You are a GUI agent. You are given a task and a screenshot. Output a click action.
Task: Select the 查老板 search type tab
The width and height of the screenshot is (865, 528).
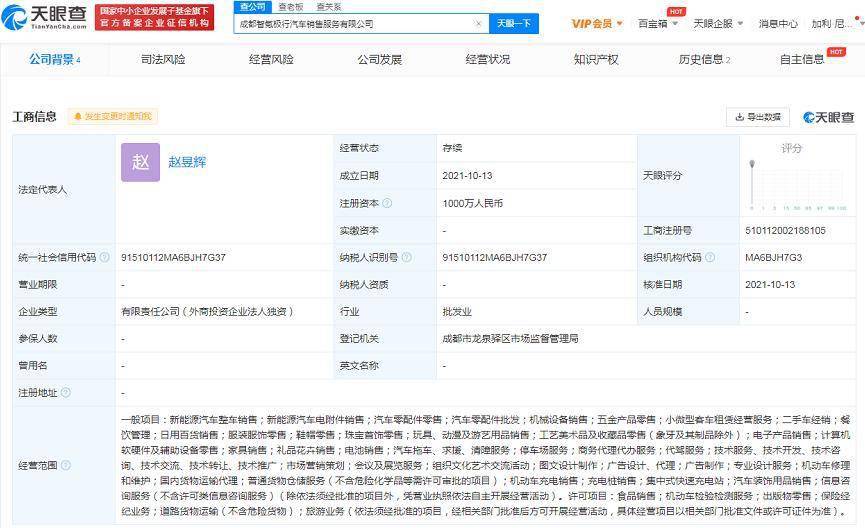[x=291, y=7]
